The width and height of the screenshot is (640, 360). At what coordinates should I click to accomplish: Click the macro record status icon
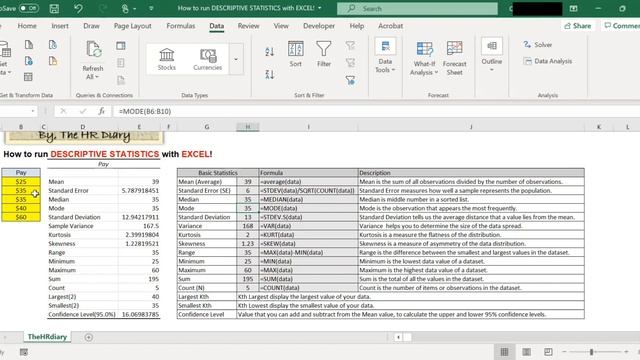(x=24, y=352)
